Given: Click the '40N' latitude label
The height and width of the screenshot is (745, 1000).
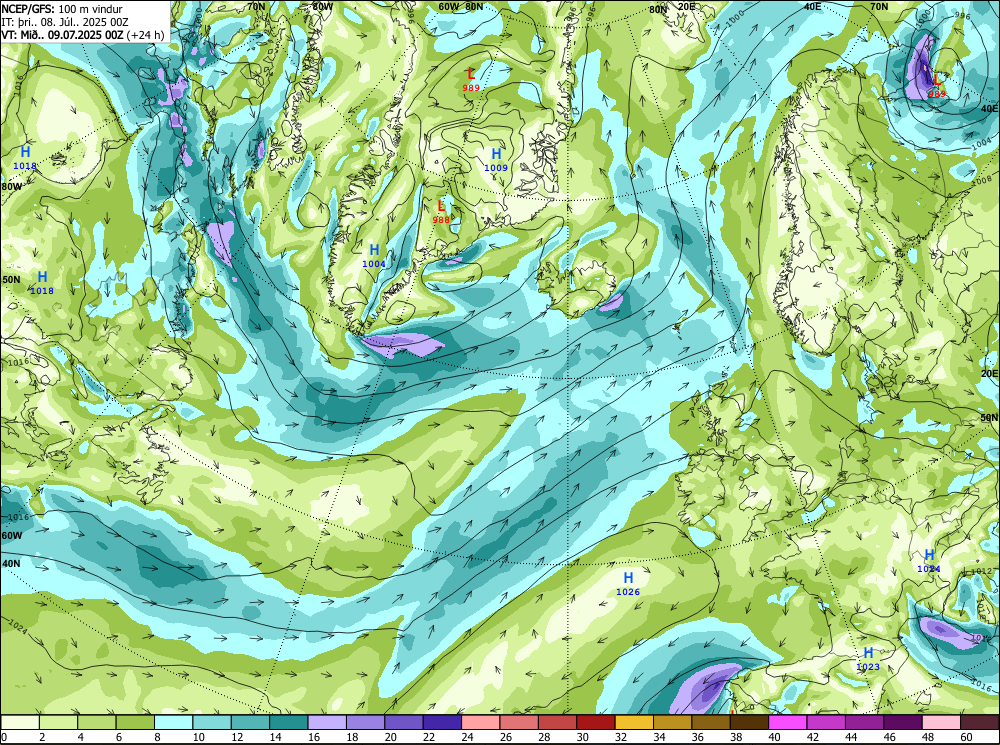Looking at the screenshot, I should pos(11,564).
